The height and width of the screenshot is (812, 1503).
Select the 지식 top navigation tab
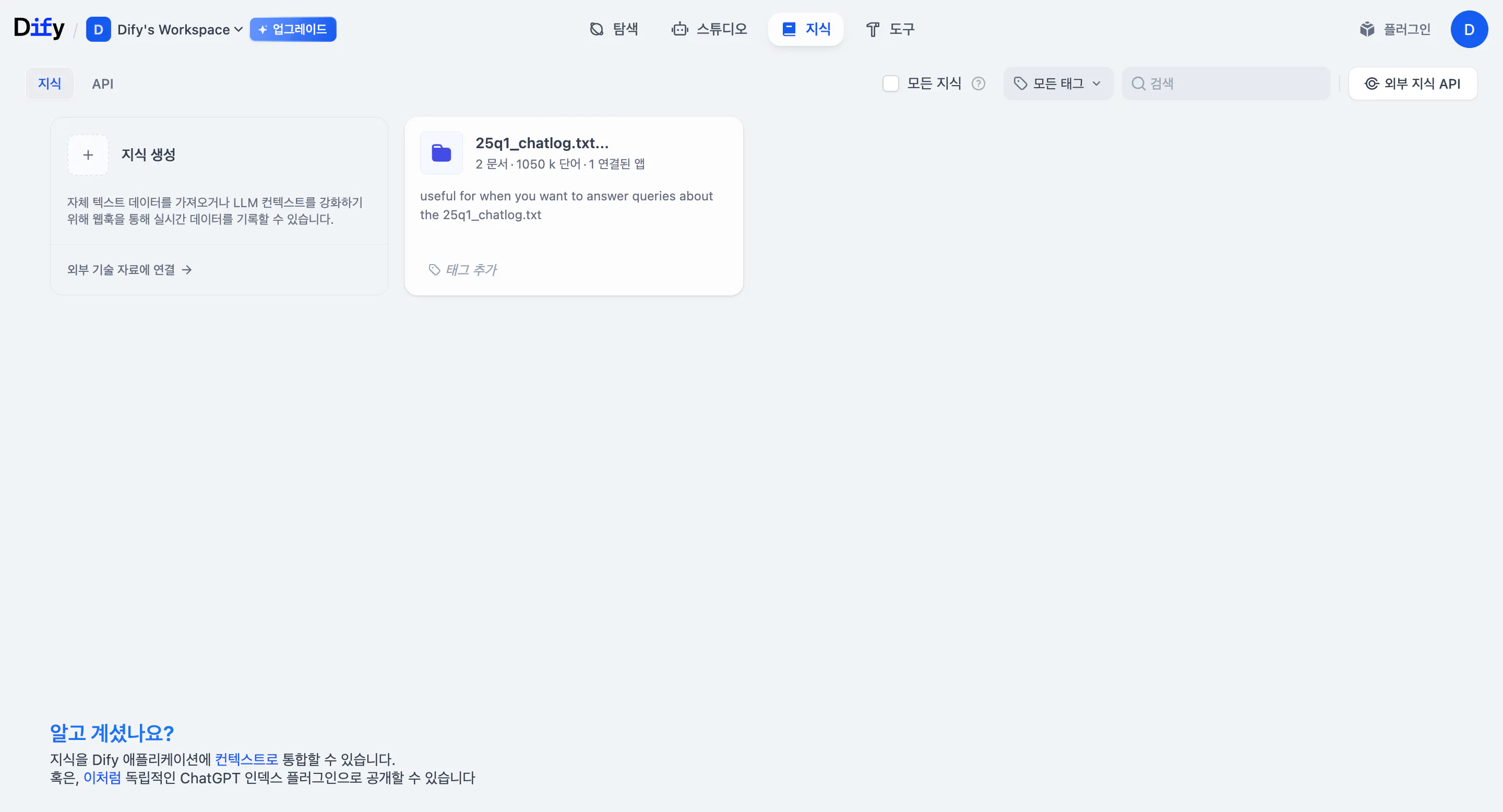point(806,29)
